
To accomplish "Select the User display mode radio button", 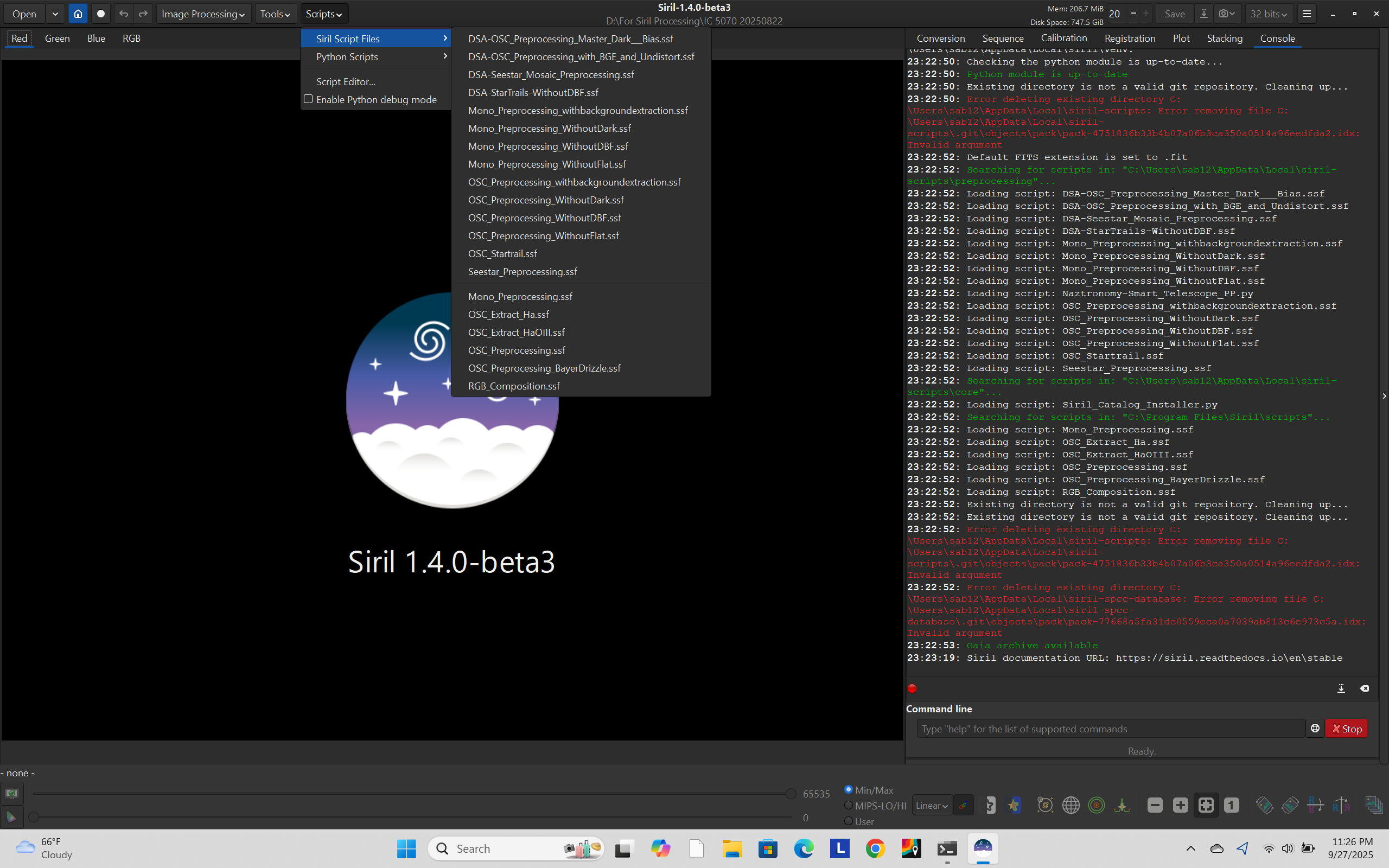I will pyautogui.click(x=849, y=821).
